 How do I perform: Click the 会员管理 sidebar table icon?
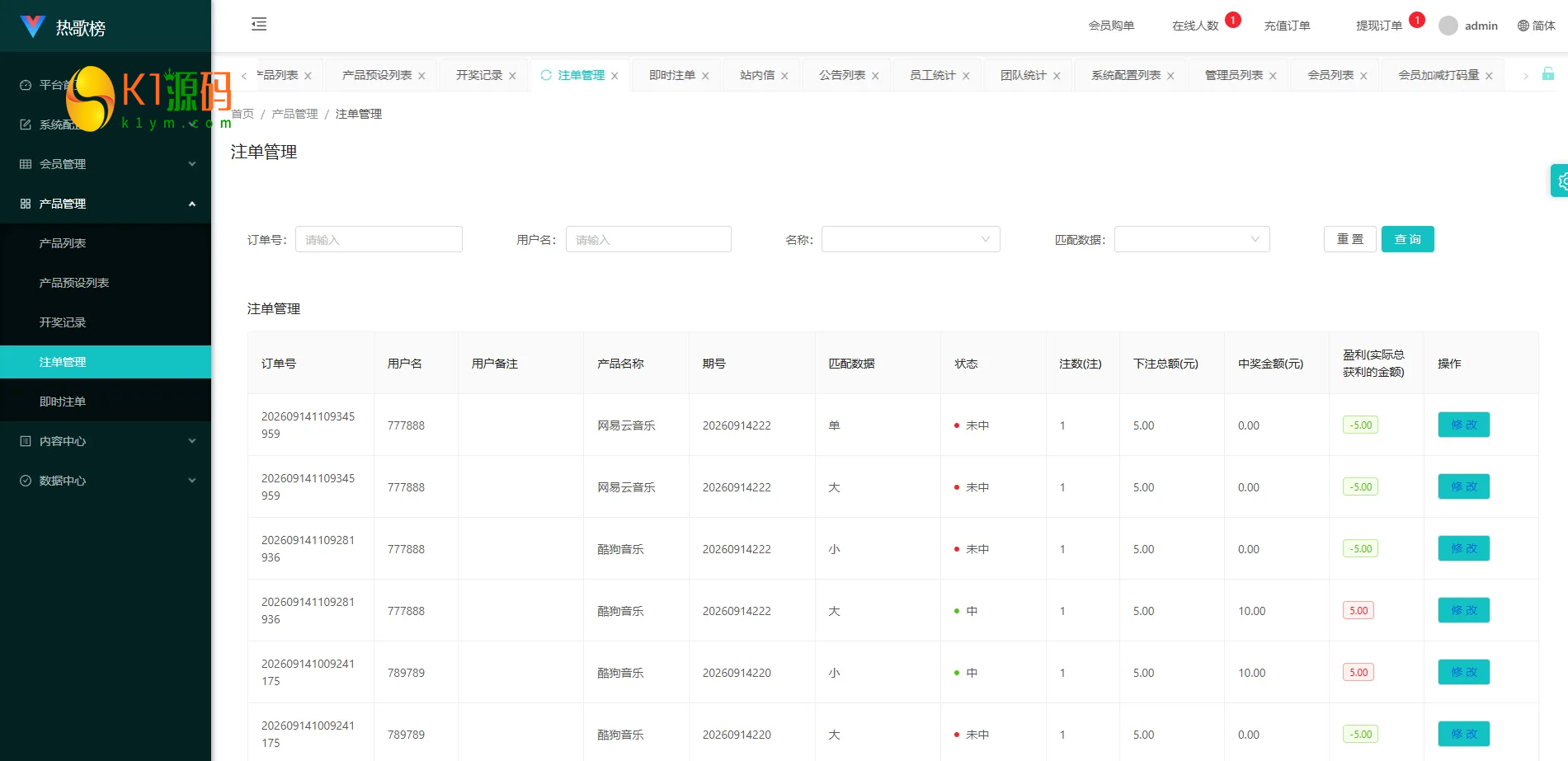(26, 164)
